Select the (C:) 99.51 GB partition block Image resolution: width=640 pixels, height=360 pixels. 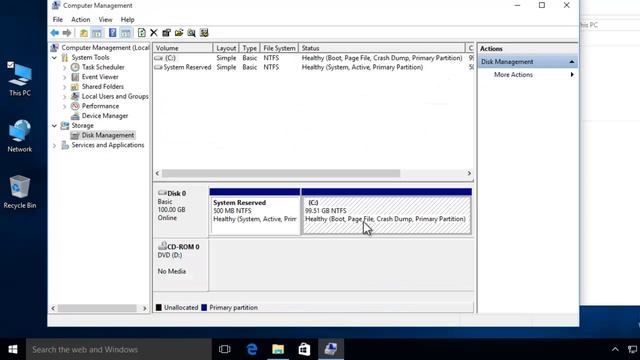tap(387, 211)
